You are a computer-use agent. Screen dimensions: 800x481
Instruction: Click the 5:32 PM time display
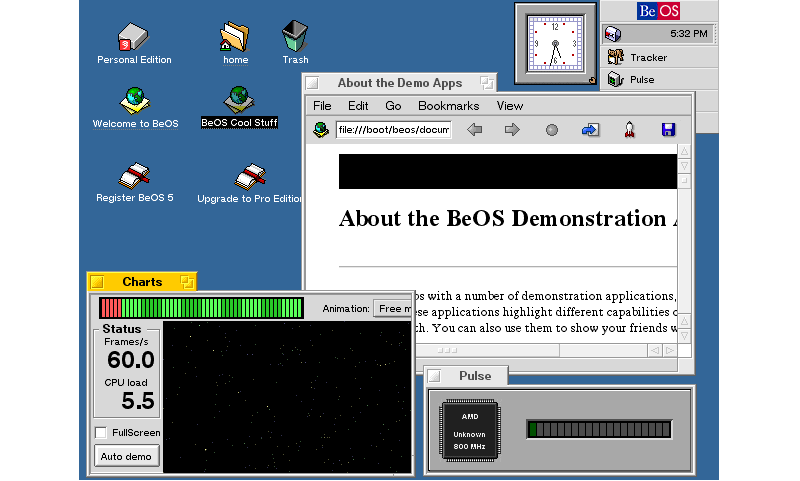point(689,34)
